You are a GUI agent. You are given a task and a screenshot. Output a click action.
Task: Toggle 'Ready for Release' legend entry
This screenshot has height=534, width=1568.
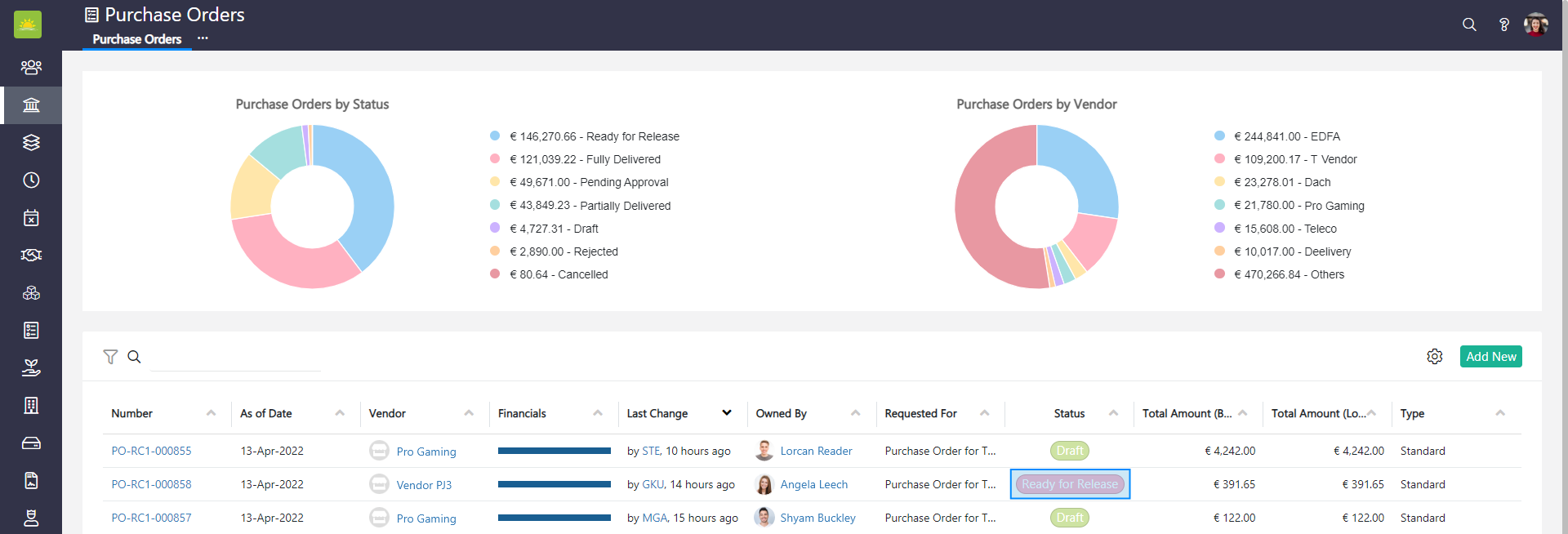[x=594, y=136]
